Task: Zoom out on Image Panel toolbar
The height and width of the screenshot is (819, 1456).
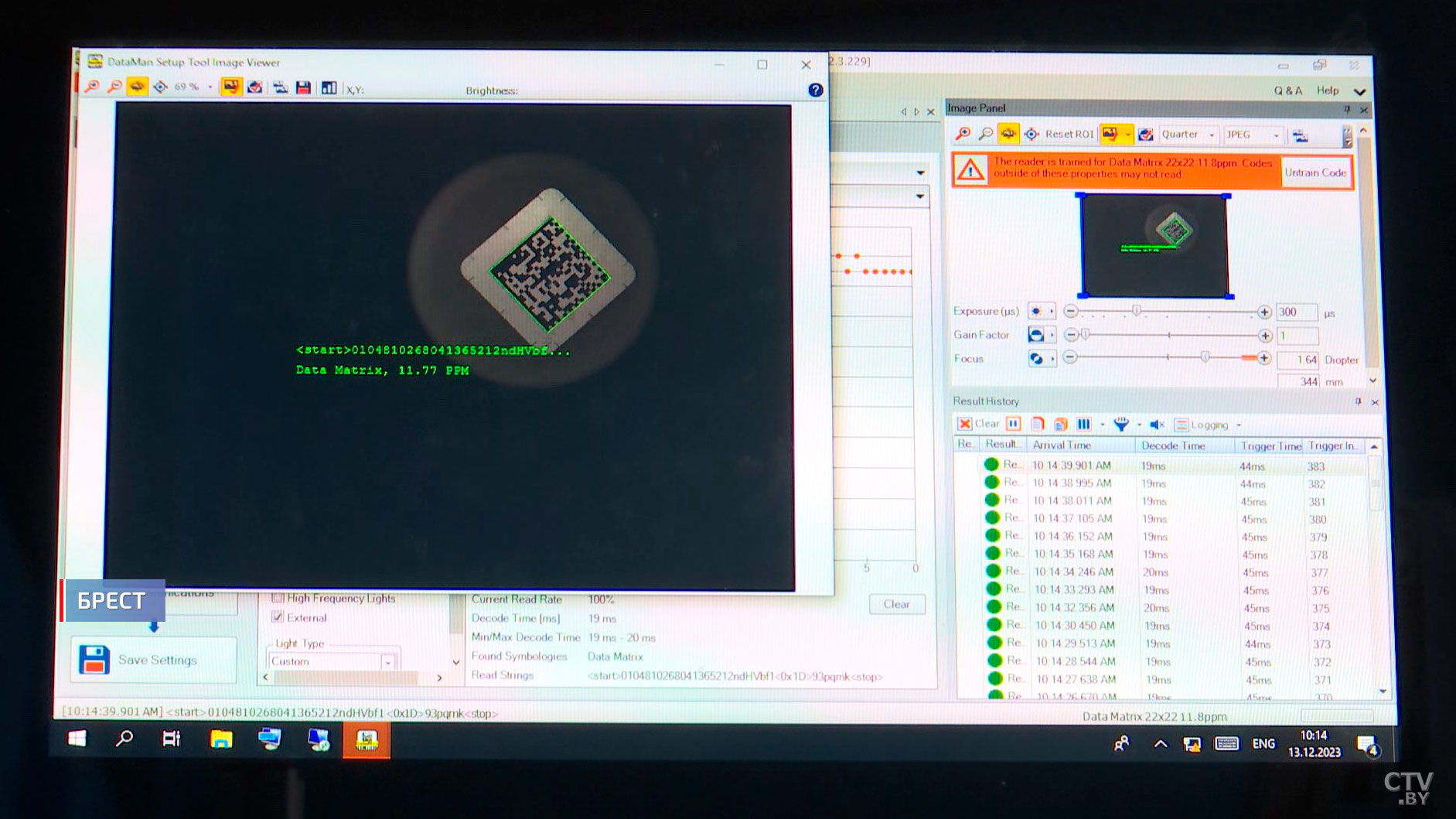Action: click(985, 134)
